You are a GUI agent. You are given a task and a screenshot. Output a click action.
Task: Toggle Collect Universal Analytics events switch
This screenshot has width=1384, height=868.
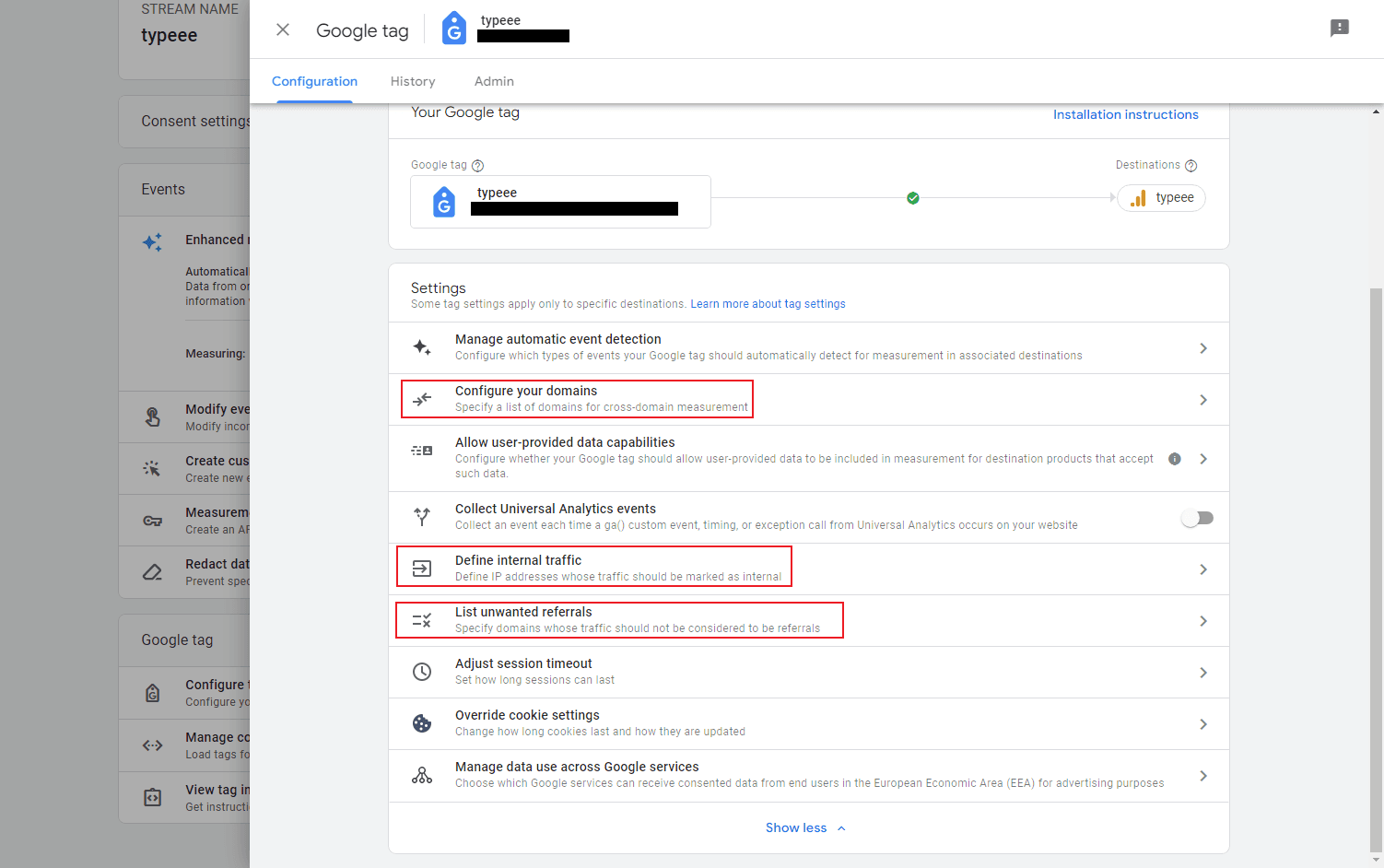(1198, 518)
